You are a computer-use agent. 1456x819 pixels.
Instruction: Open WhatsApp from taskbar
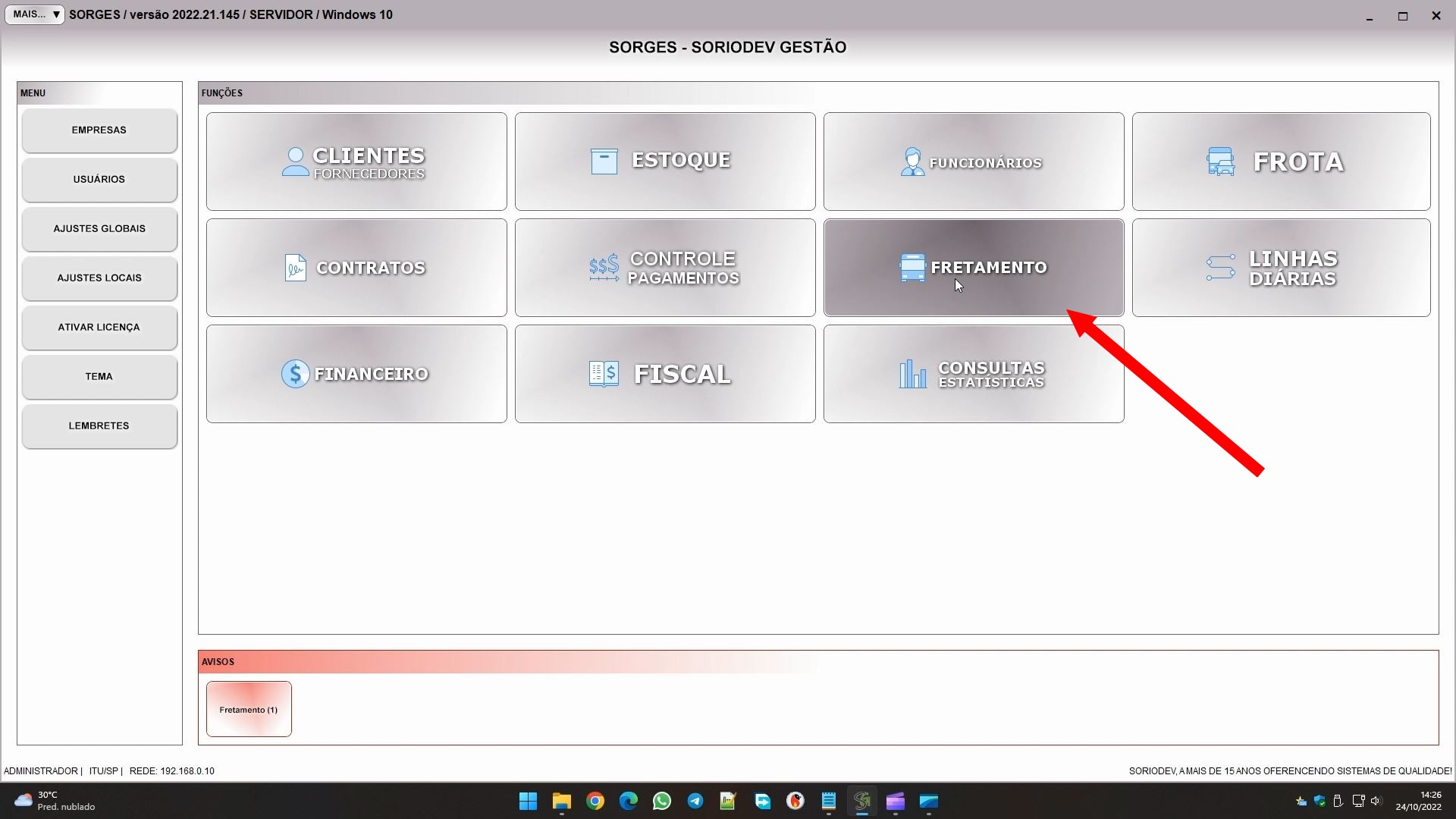point(662,801)
